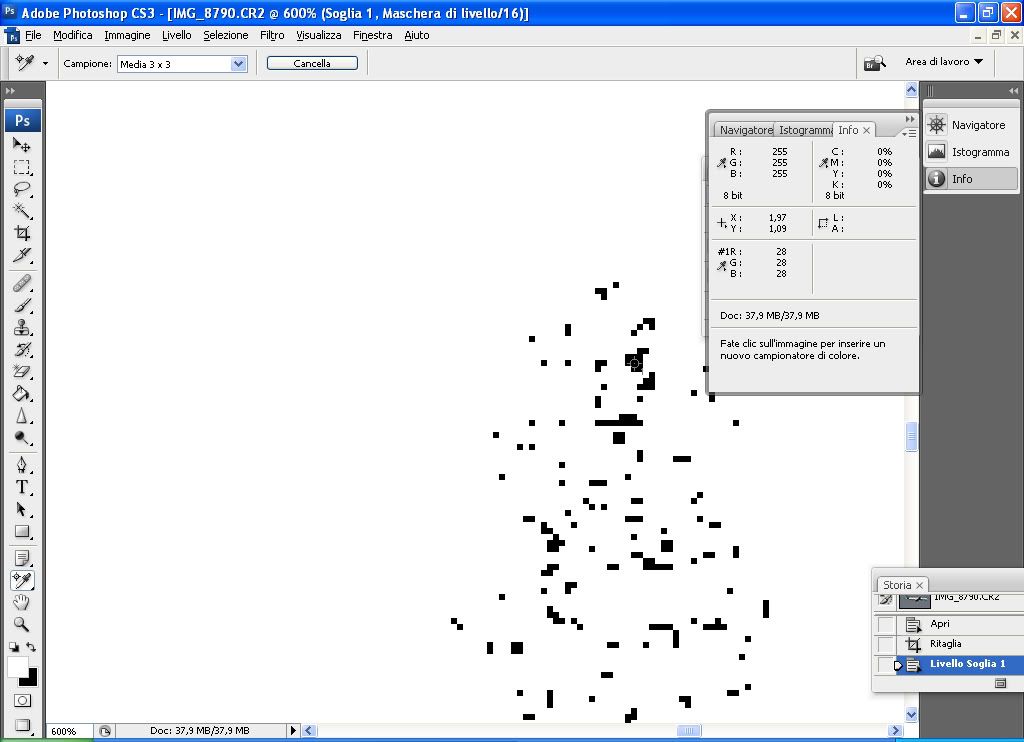Click the Clone Stamp tool
The width and height of the screenshot is (1024, 742).
22,328
